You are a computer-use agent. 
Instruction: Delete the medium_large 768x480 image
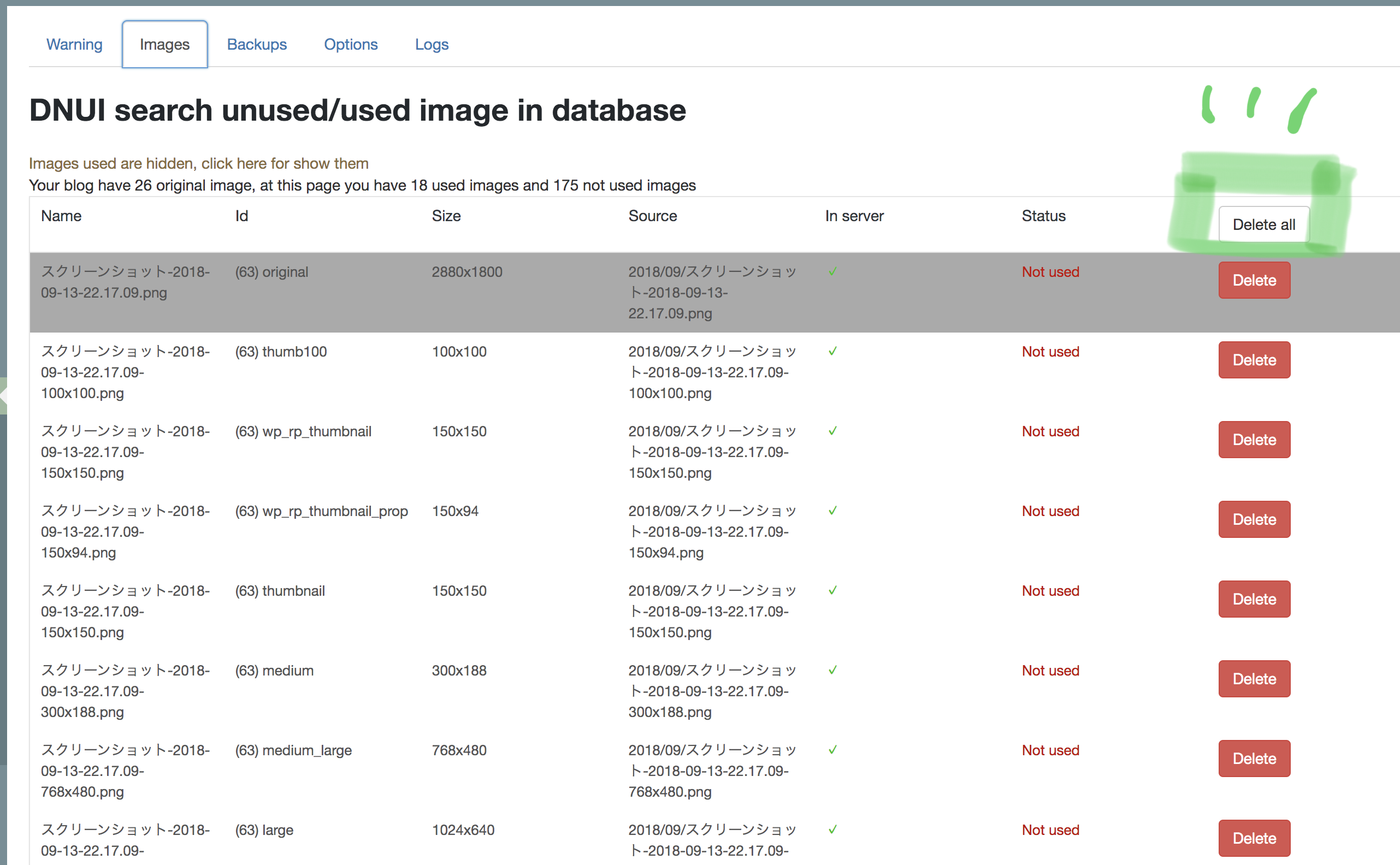[x=1254, y=758]
